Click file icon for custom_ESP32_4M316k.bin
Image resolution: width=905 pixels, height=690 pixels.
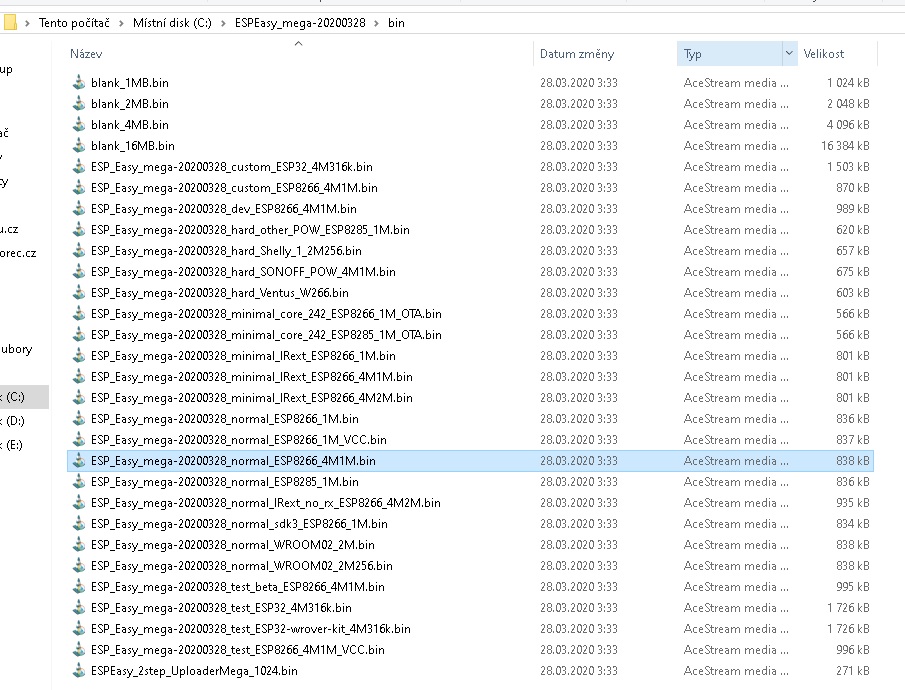pyautogui.click(x=79, y=167)
